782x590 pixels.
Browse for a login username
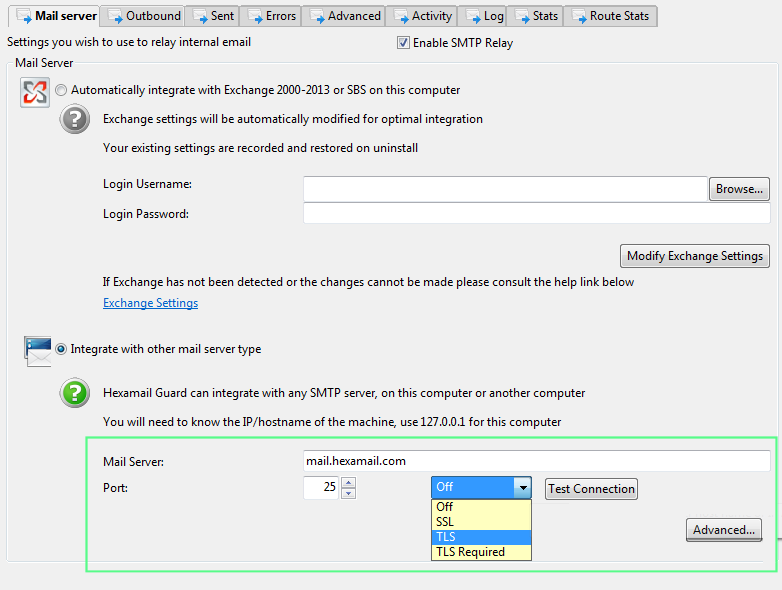739,189
